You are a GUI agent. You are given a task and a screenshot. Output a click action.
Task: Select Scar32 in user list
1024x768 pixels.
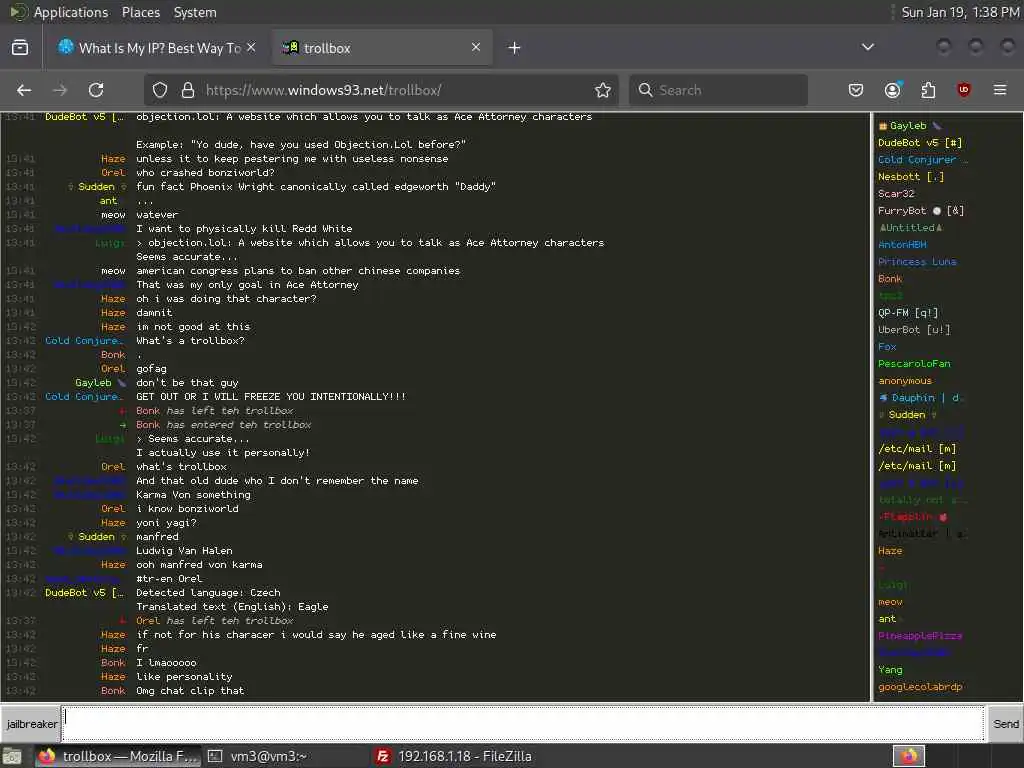pyautogui.click(x=896, y=193)
